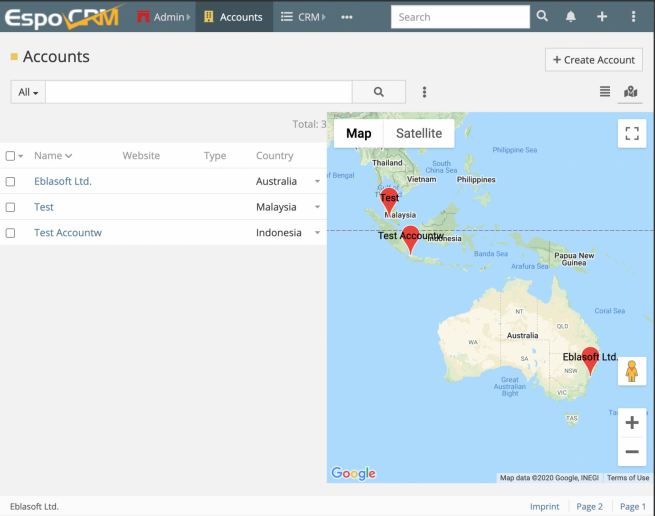This screenshot has height=516, width=655.
Task: Open the Accounts tab in navbar
Action: click(x=232, y=17)
